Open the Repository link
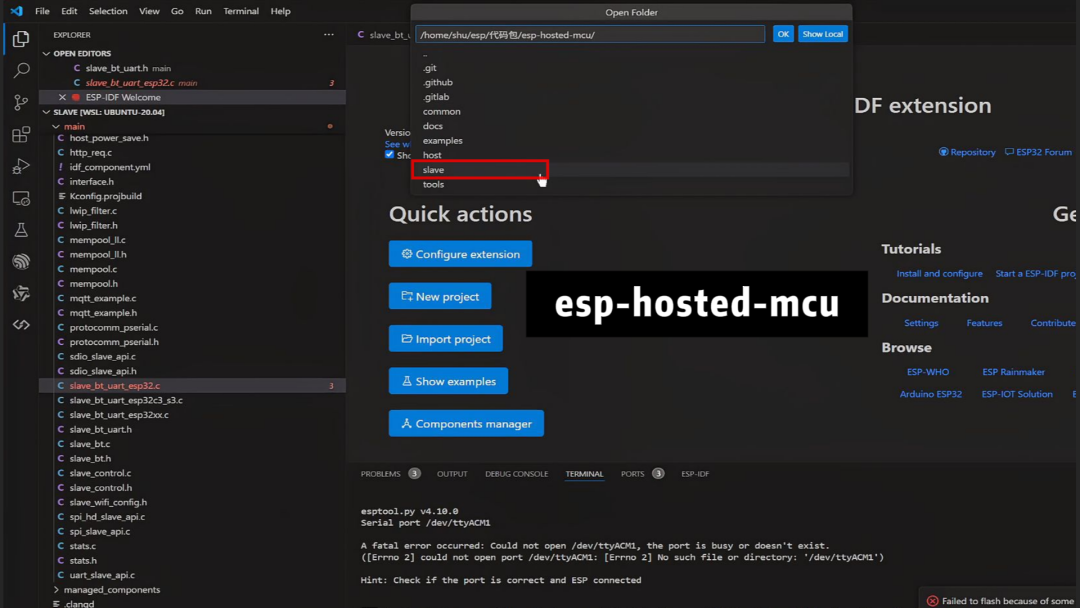 point(967,152)
